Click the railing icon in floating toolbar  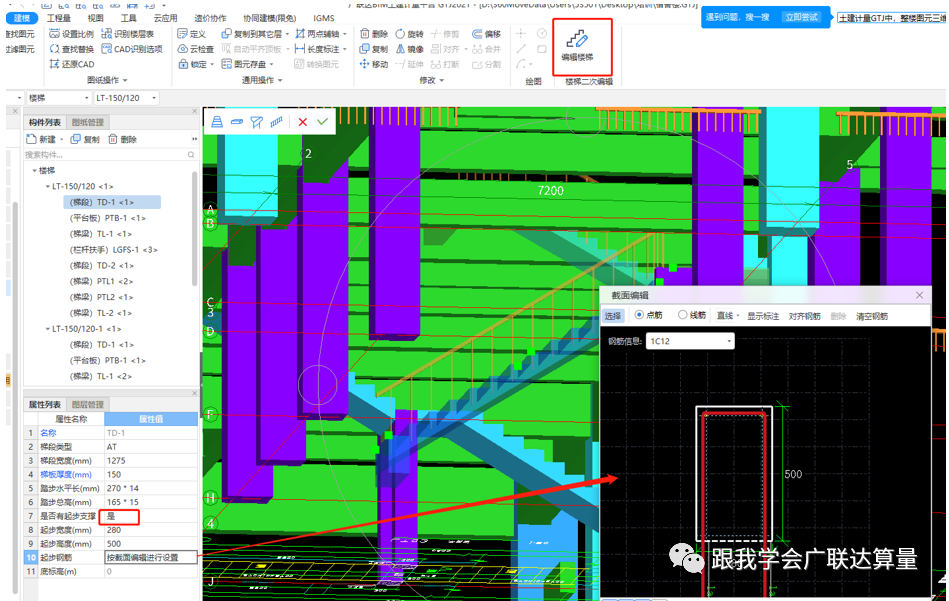(x=277, y=122)
